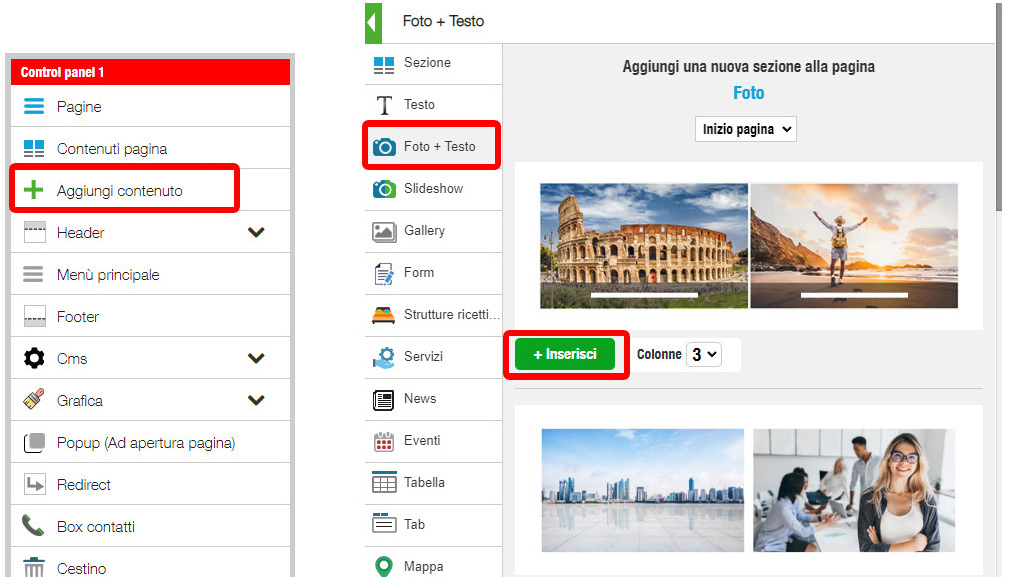This screenshot has height=577, width=1009.
Task: Choose the Form content type
Action: pos(434,273)
